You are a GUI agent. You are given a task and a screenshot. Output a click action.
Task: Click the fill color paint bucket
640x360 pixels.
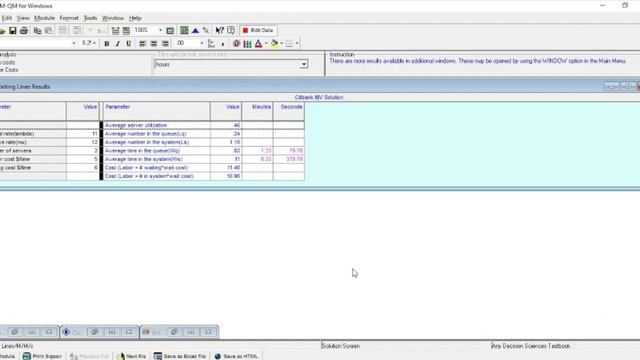point(274,44)
